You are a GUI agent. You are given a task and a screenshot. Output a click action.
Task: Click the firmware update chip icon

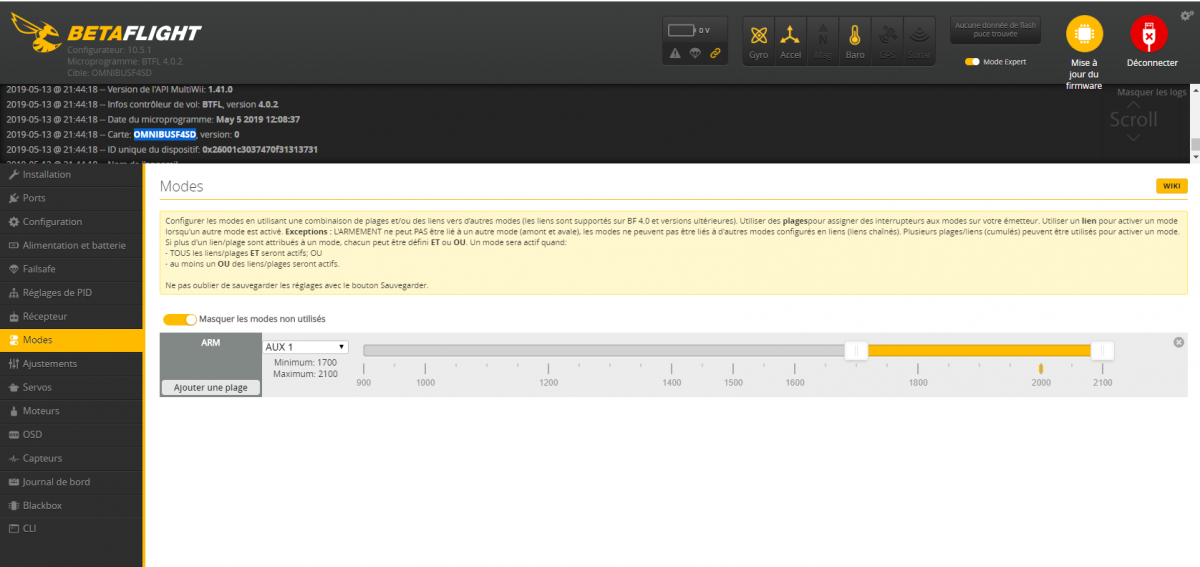(x=1083, y=35)
